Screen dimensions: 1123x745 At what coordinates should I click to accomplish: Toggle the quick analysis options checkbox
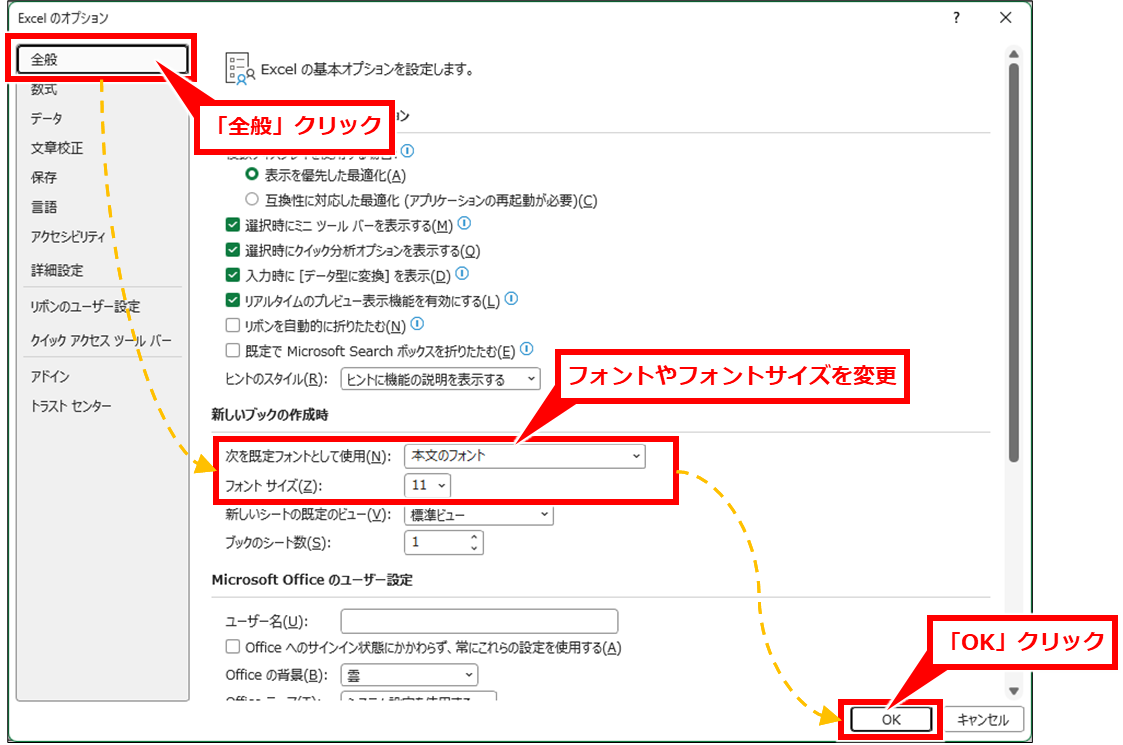(x=233, y=250)
